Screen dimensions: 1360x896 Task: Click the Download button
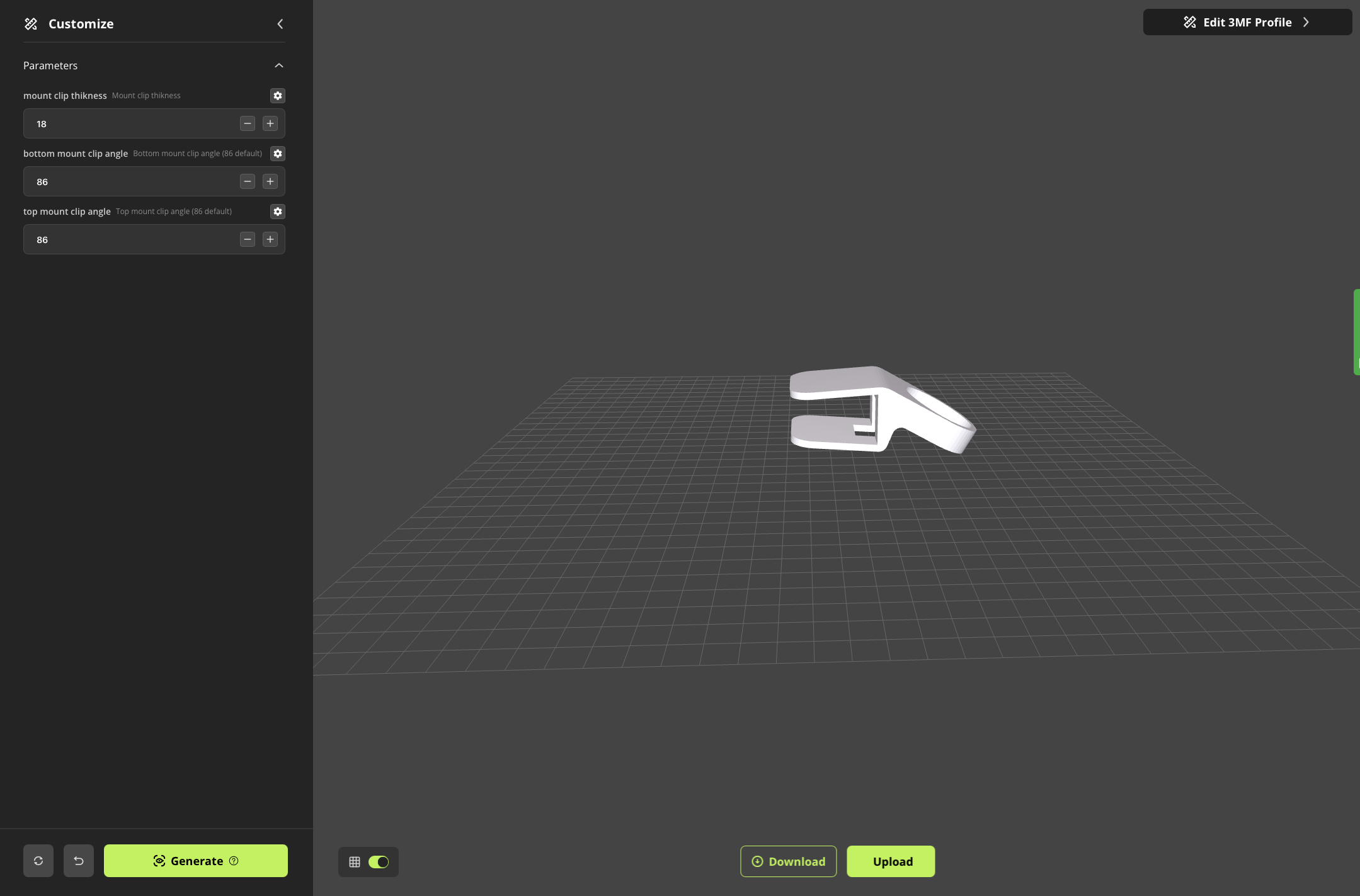coord(789,861)
